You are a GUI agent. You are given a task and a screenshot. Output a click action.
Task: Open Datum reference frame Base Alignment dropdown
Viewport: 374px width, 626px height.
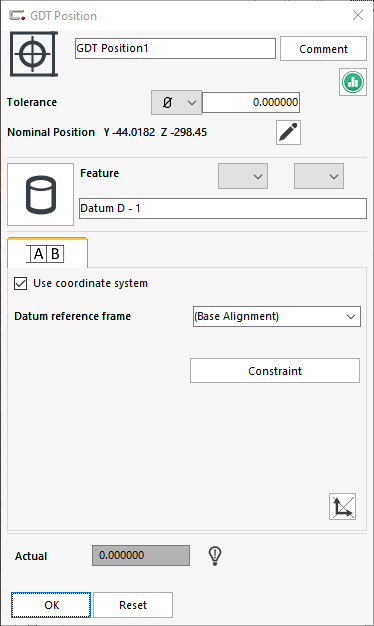[277, 317]
